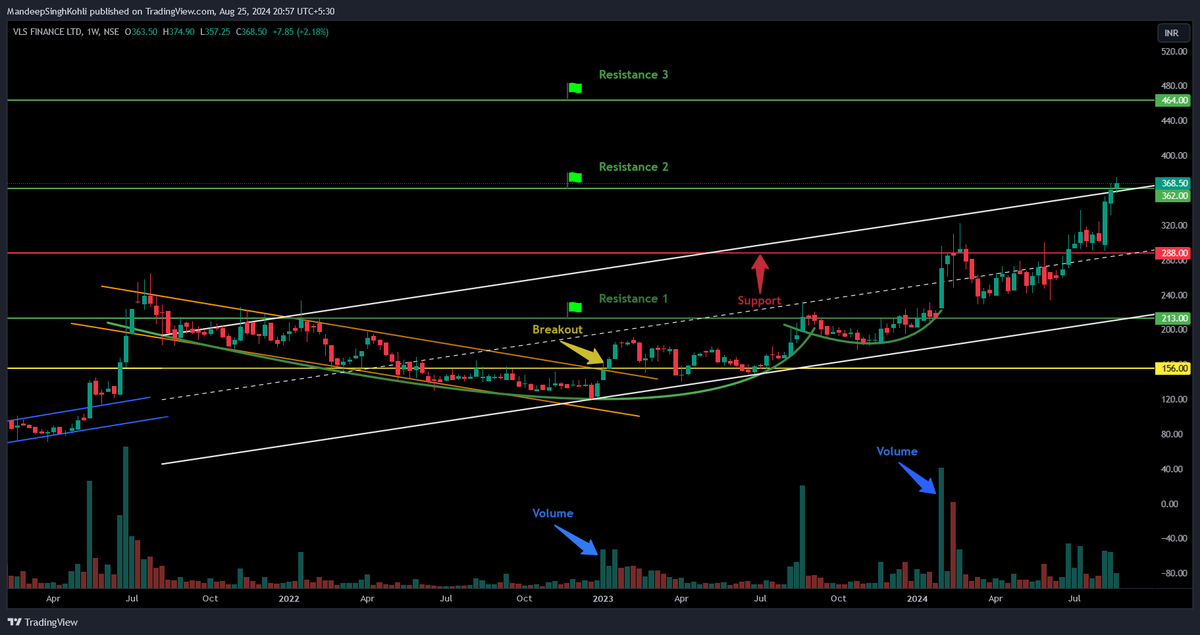This screenshot has height=635, width=1200.
Task: Click the tall green volume bar near 2024
Action: (940, 525)
